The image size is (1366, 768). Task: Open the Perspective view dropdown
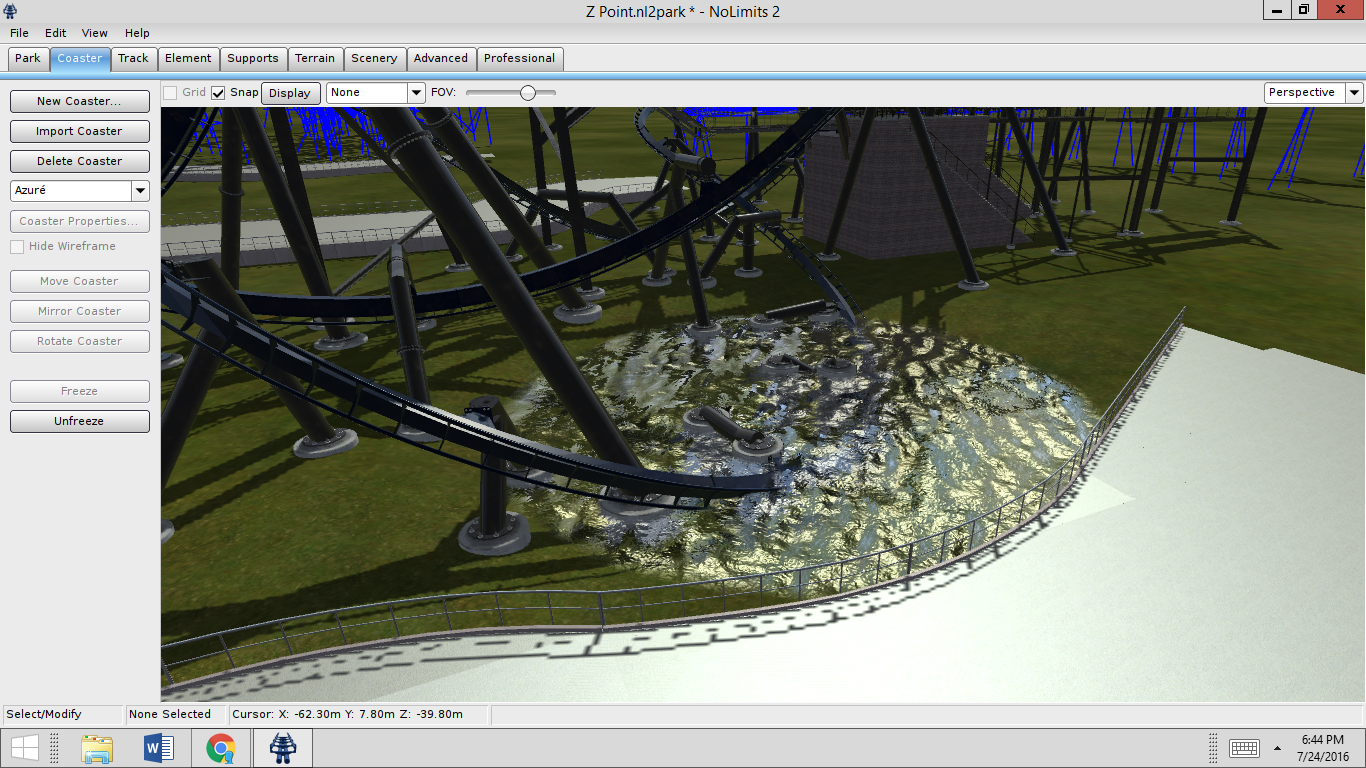point(1354,93)
